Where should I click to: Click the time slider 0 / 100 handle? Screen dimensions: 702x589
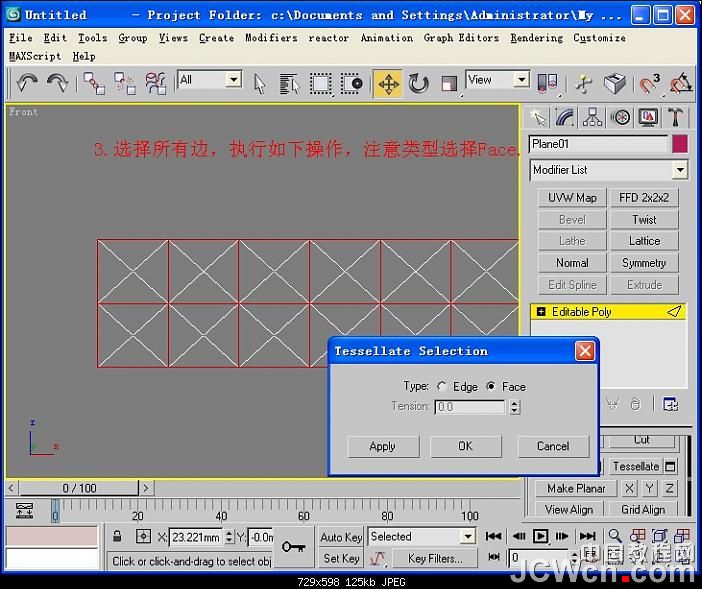[x=79, y=488]
